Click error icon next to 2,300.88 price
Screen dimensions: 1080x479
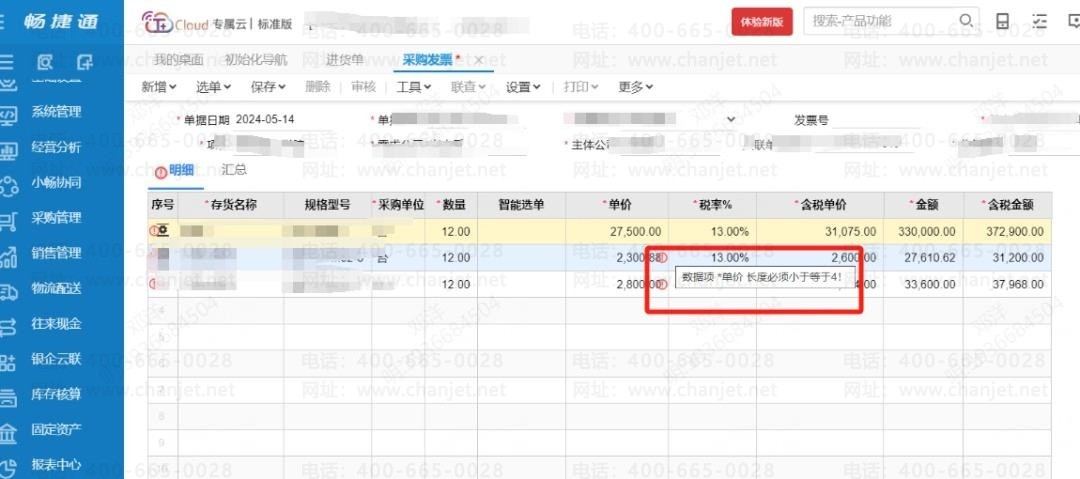click(664, 257)
